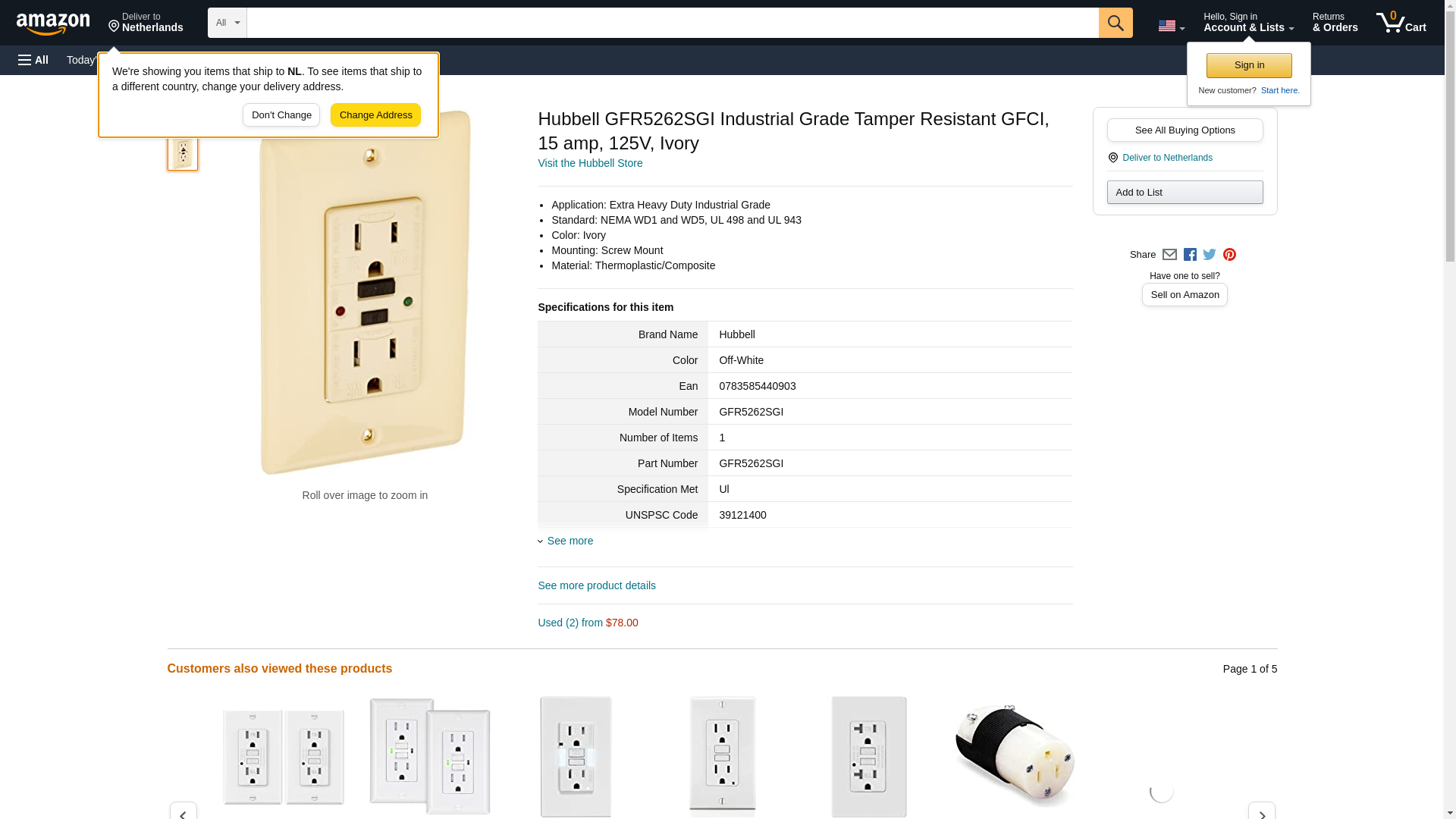Click the search magnifier button
The width and height of the screenshot is (1456, 819).
click(x=1115, y=23)
